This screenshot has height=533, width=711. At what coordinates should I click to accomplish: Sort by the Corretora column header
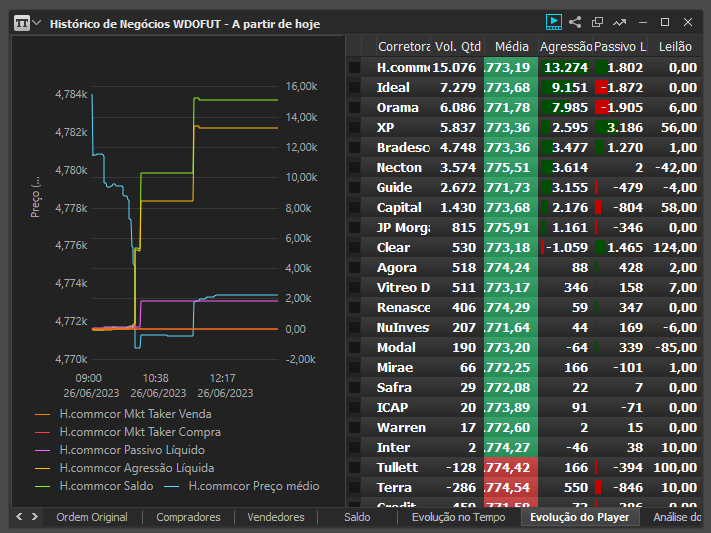(404, 47)
